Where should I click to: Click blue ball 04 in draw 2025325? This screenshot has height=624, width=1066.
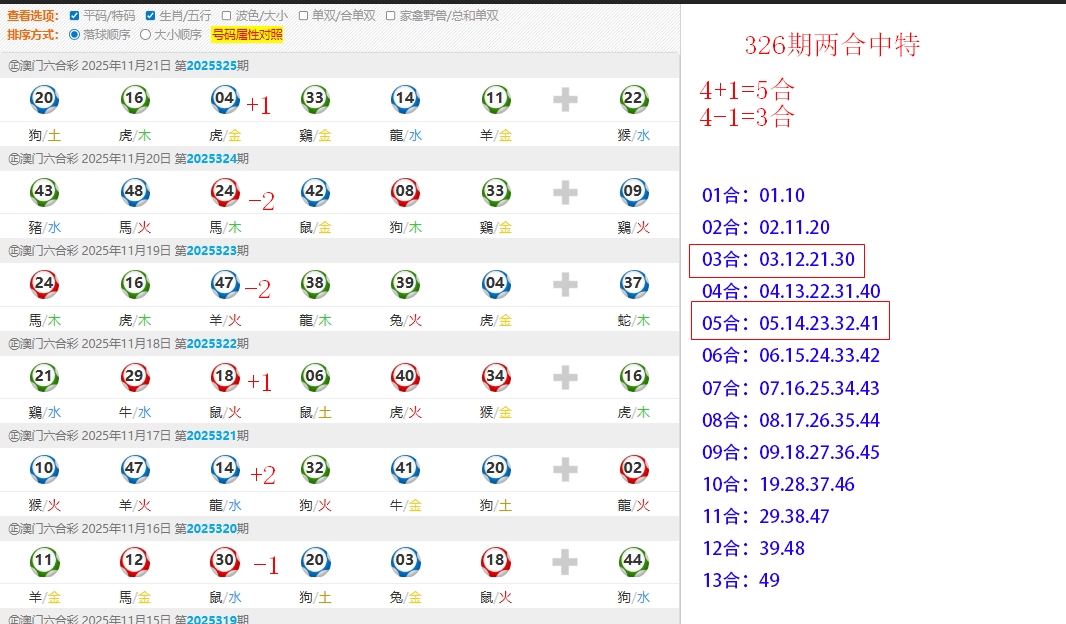click(225, 98)
